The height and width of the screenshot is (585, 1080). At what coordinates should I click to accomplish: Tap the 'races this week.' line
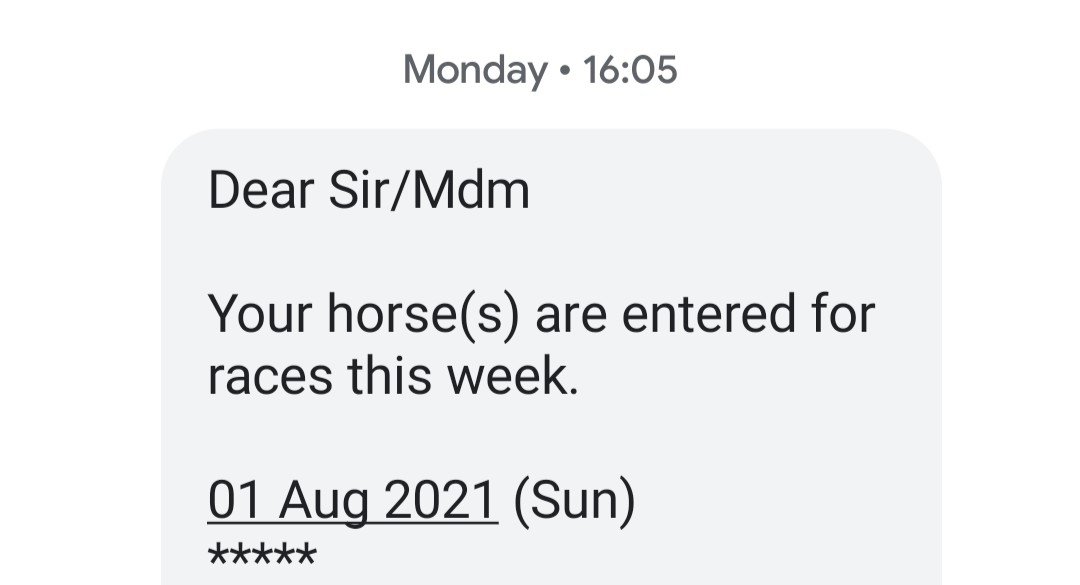pyautogui.click(x=393, y=377)
